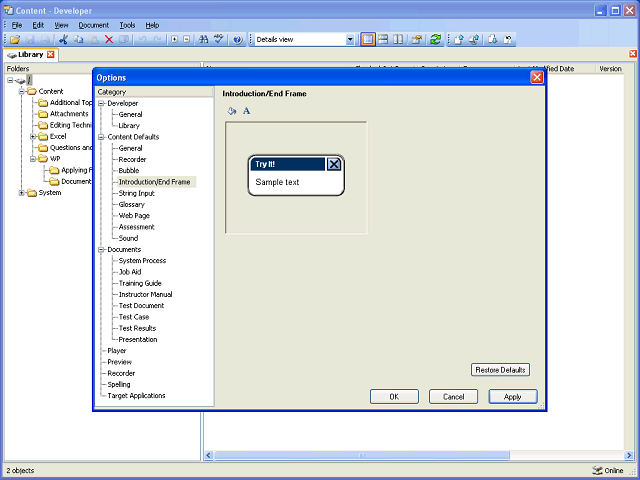The image size is (640, 480).
Task: Select the Glossary category
Action: point(131,204)
